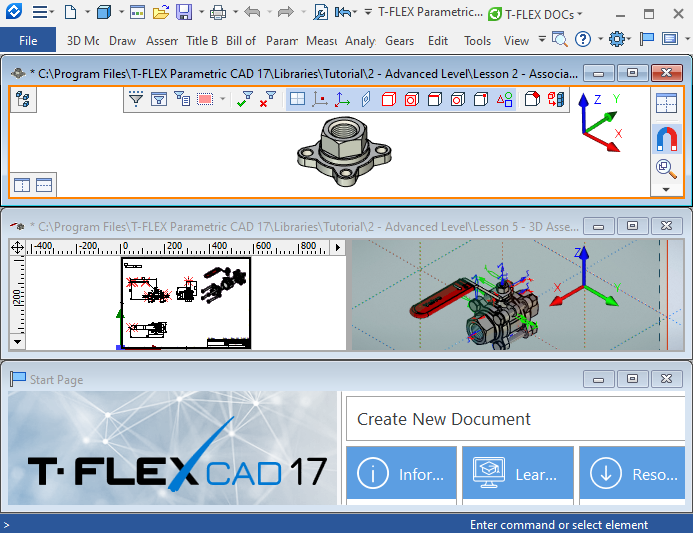Show Start Page via flag icon
Screen dimensions: 693x533
(647, 39)
